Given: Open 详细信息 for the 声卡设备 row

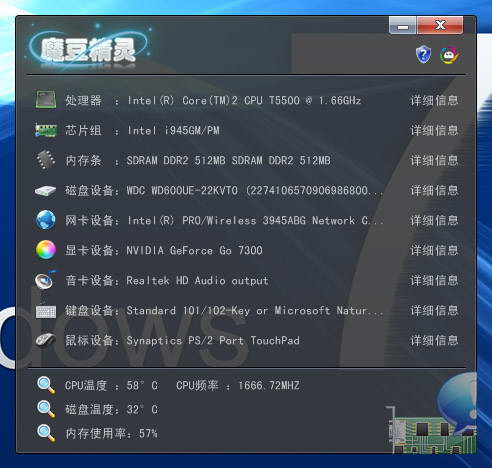Looking at the screenshot, I should pos(434,281).
